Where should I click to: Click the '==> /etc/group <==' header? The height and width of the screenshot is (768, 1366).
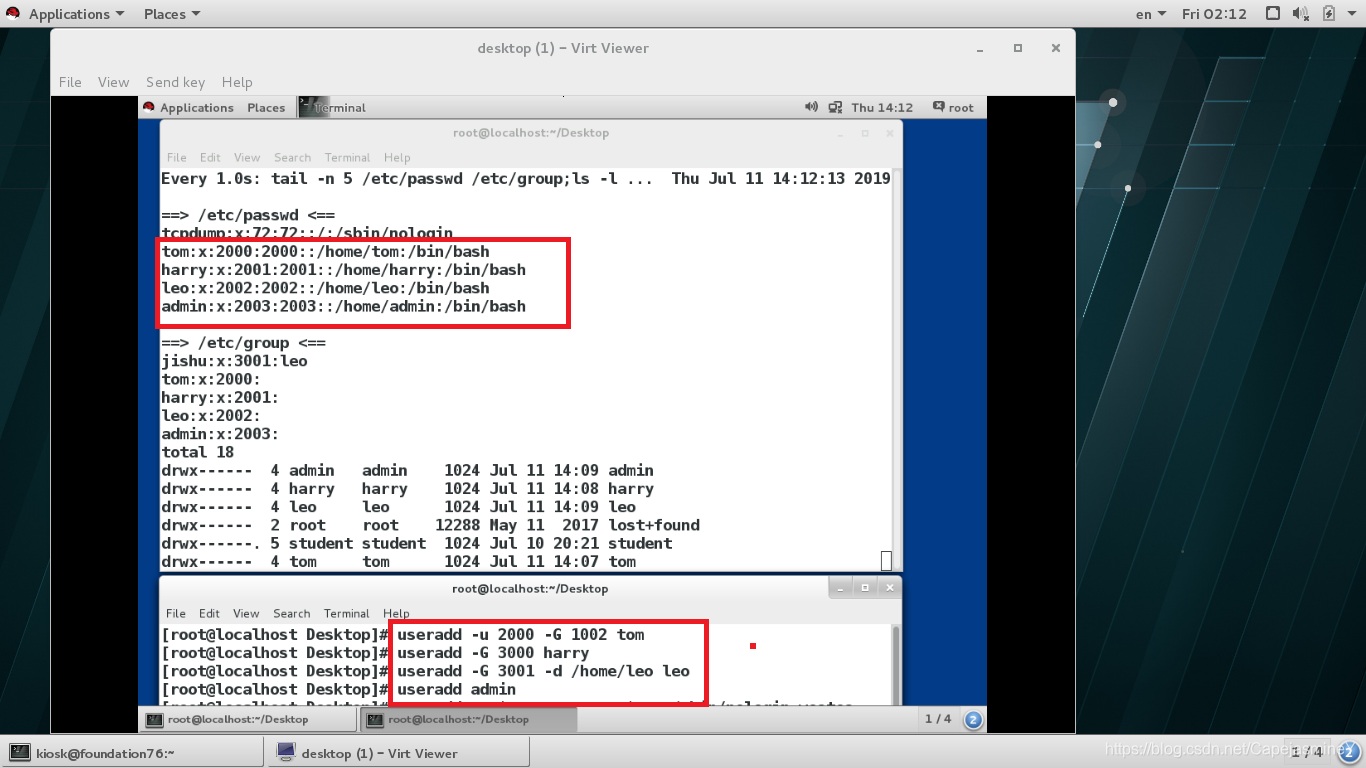243,343
